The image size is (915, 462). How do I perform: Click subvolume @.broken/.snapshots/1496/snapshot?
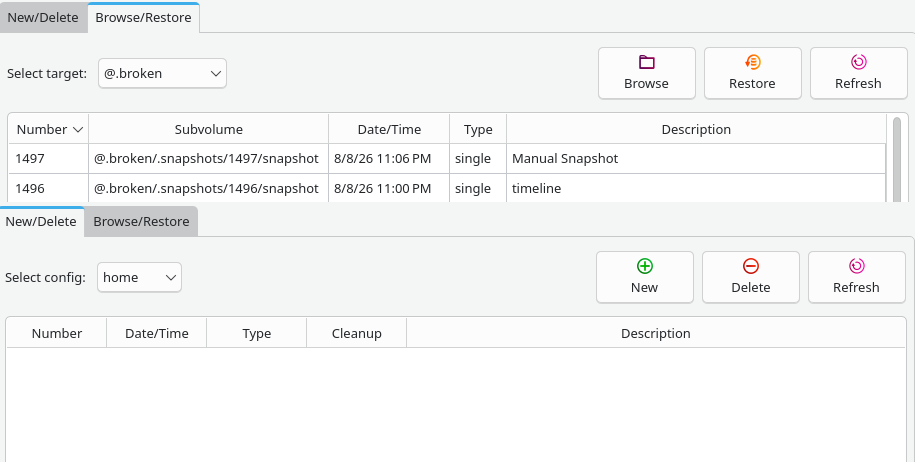click(209, 188)
